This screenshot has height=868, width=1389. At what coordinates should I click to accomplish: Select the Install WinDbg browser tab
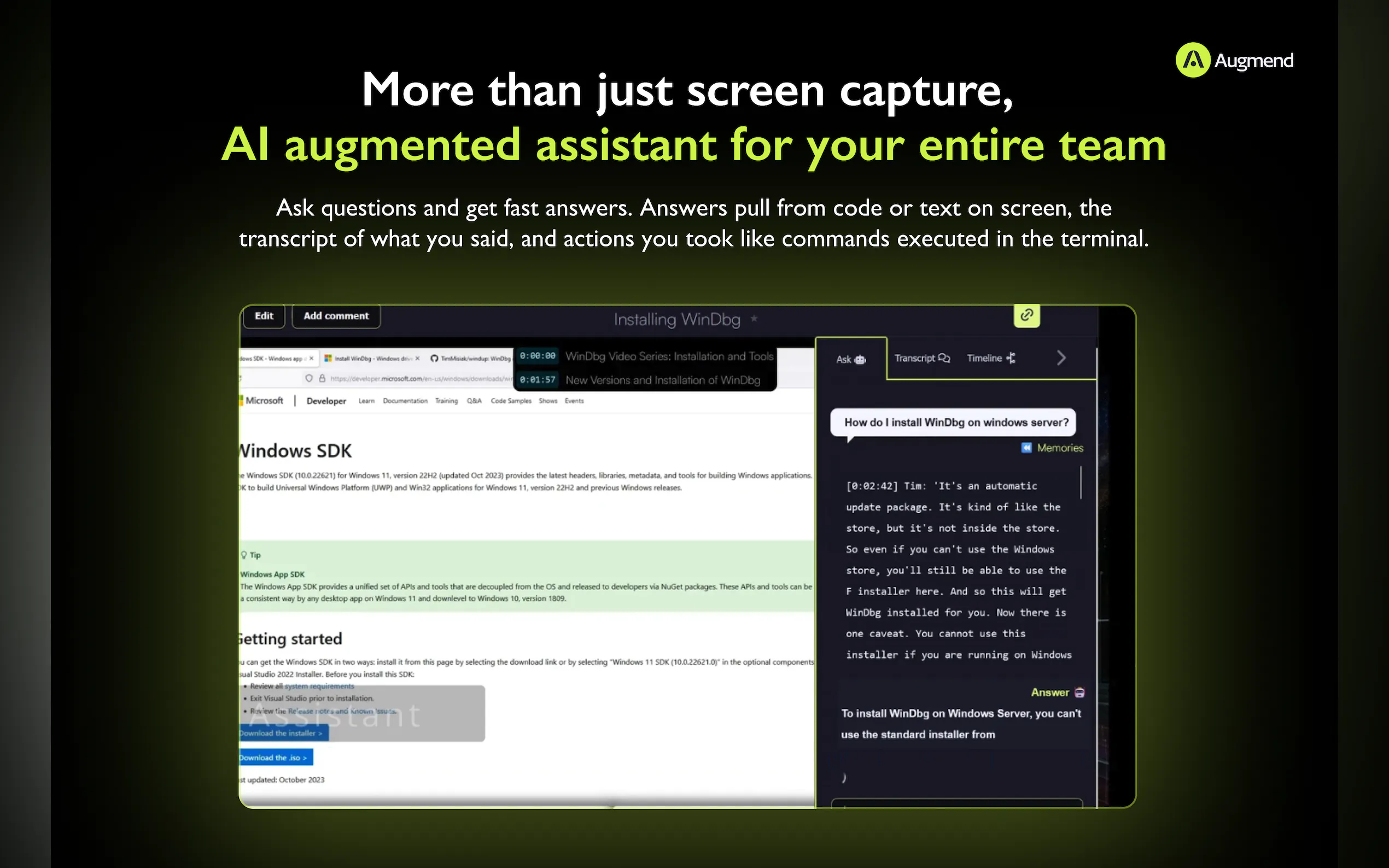click(372, 358)
